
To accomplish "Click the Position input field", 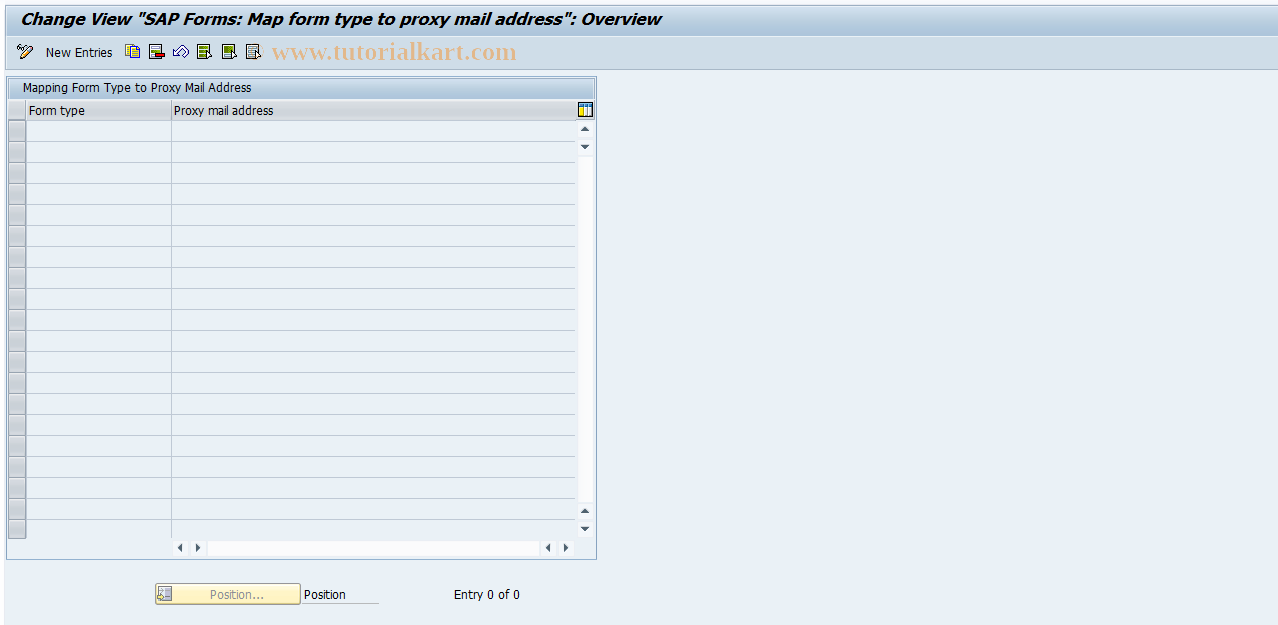I will [x=340, y=594].
